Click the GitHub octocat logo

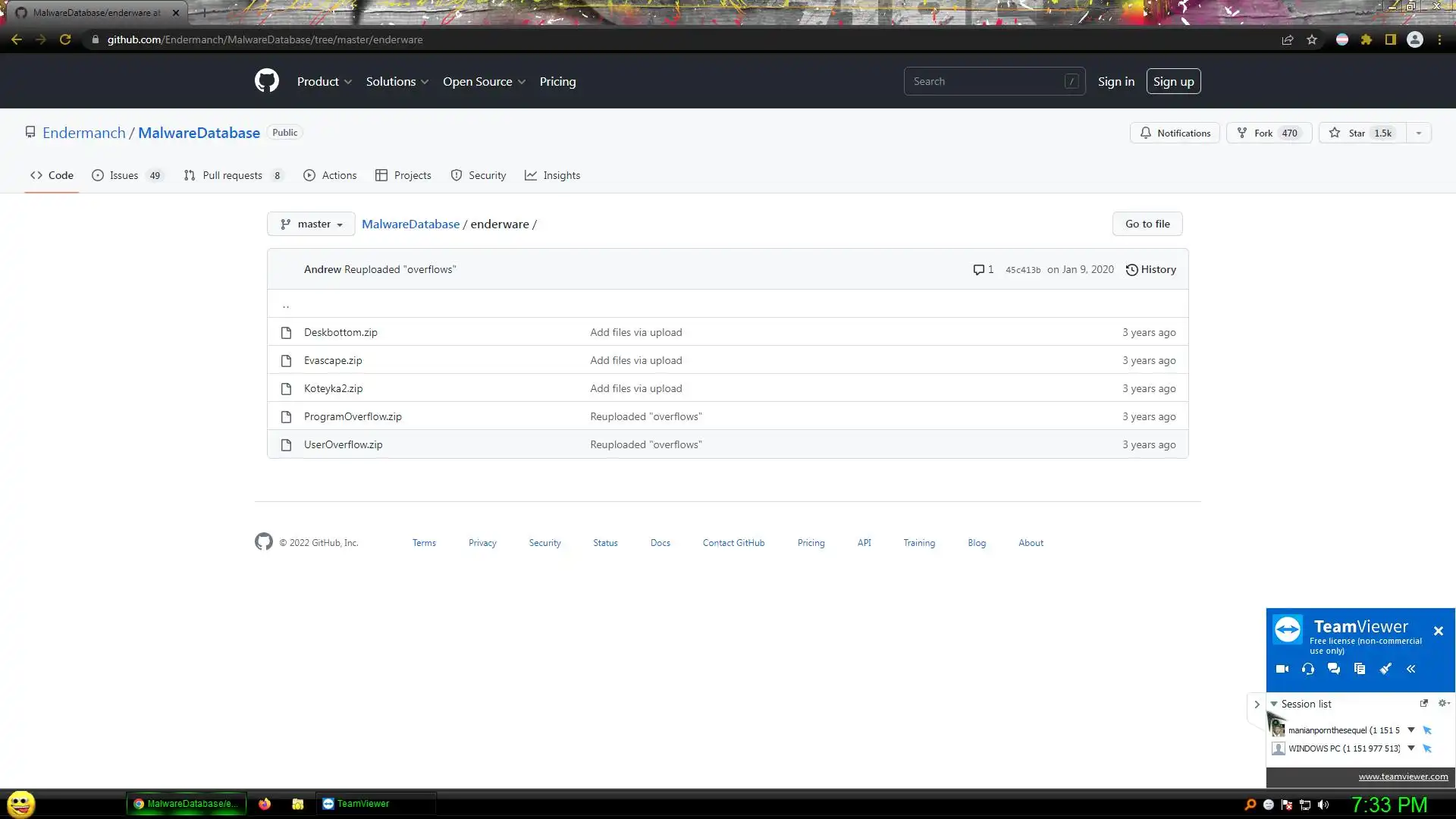pos(267,81)
